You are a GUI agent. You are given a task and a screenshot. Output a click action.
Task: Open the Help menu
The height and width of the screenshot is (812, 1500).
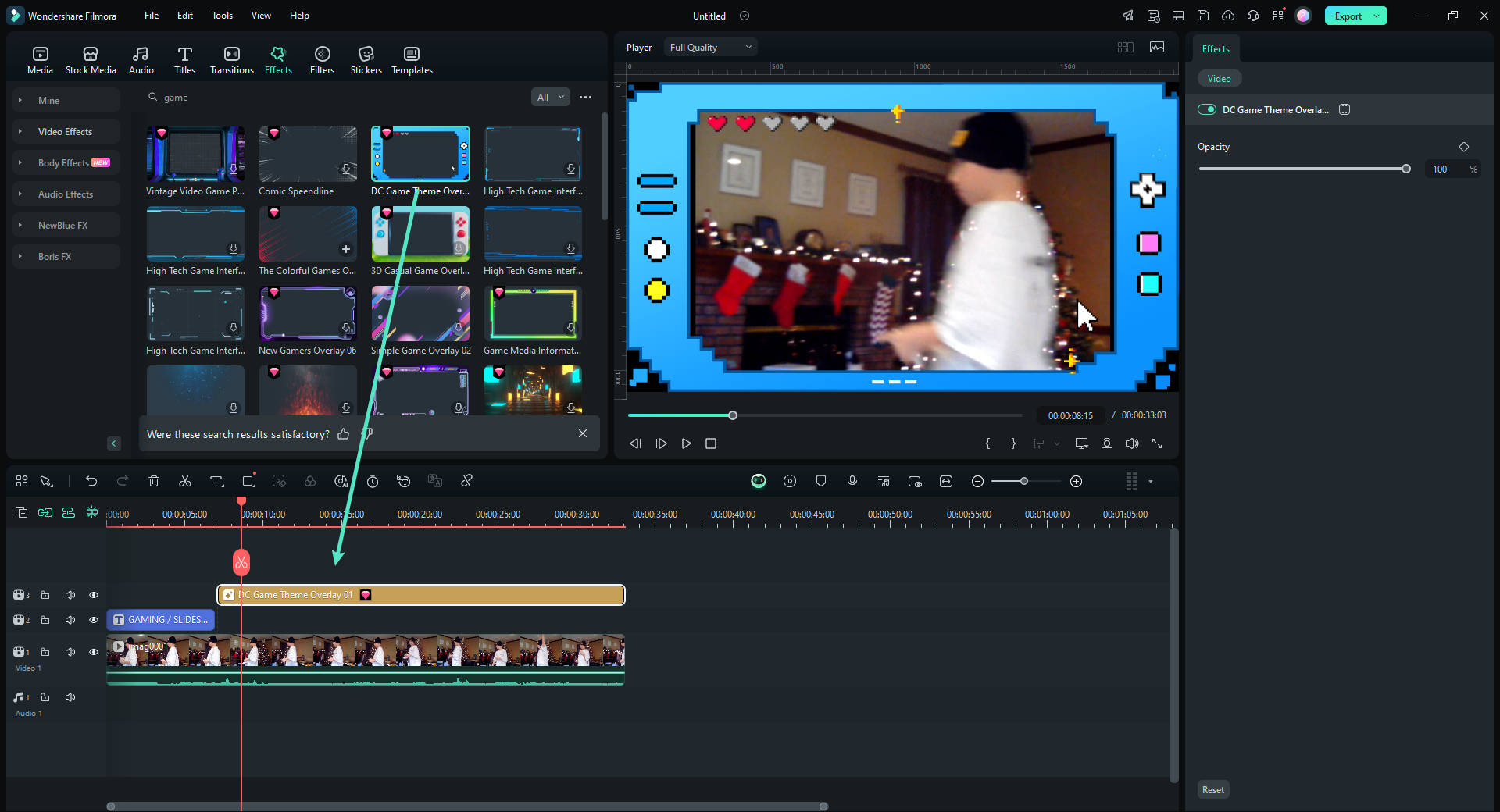point(299,16)
